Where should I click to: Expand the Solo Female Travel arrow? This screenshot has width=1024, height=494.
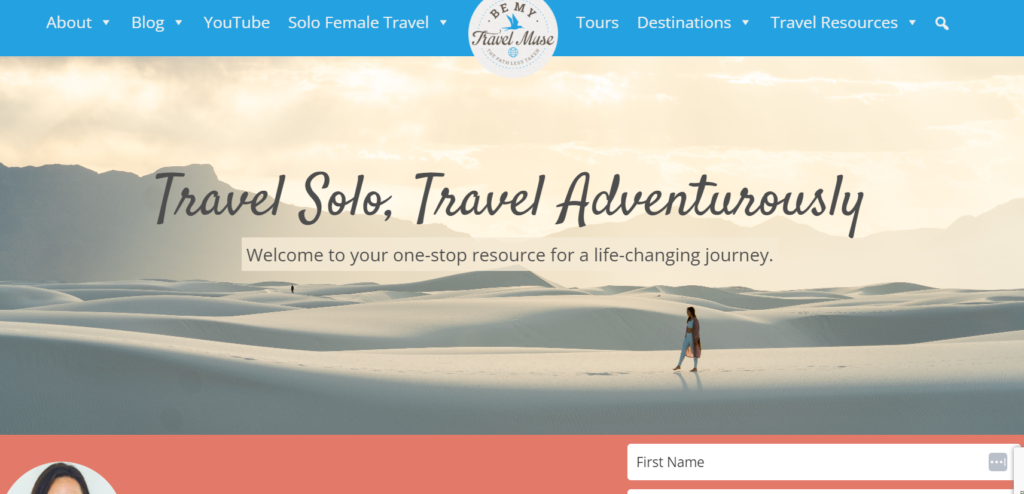(x=443, y=23)
